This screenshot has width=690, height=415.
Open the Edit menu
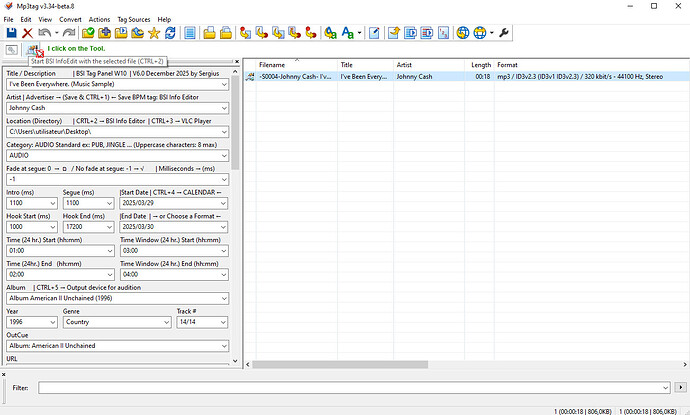click(x=26, y=19)
